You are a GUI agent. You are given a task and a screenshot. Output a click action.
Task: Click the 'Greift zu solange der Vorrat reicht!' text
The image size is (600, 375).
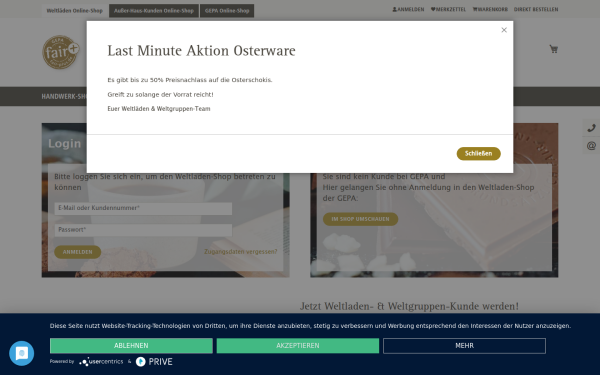click(160, 95)
